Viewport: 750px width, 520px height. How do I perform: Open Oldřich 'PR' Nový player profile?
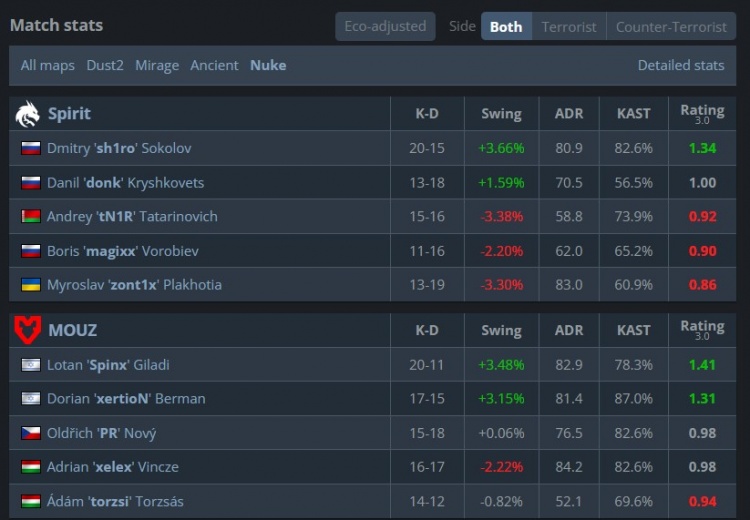coord(101,433)
